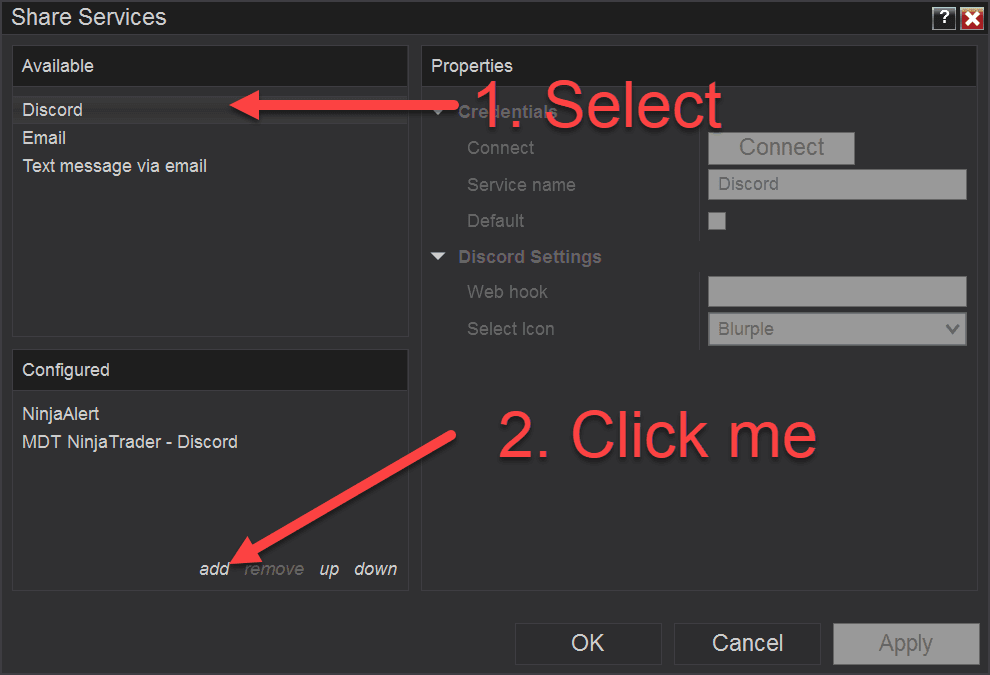Click the Web hook input field

837,292
